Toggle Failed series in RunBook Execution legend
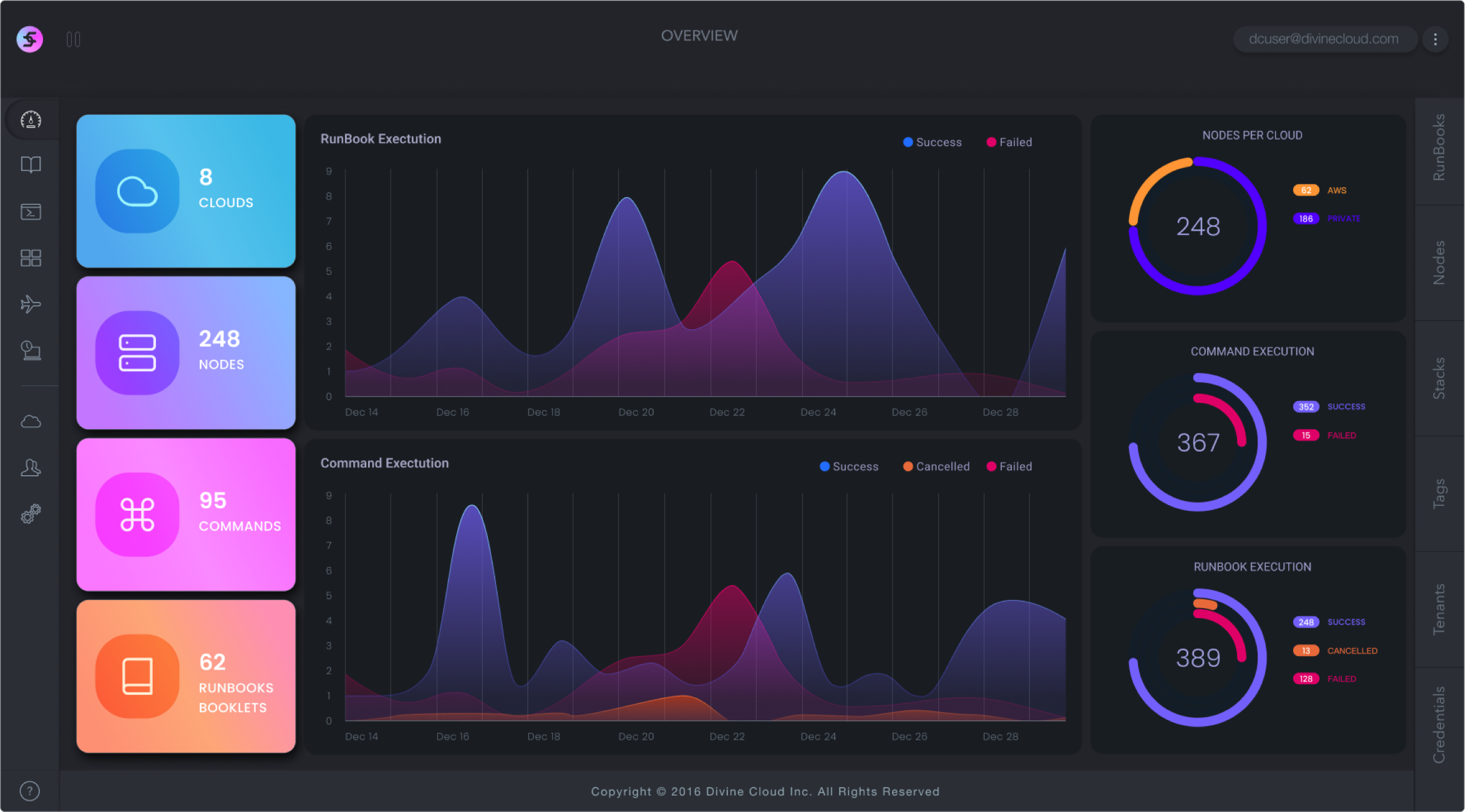The image size is (1466, 812). [x=1009, y=142]
